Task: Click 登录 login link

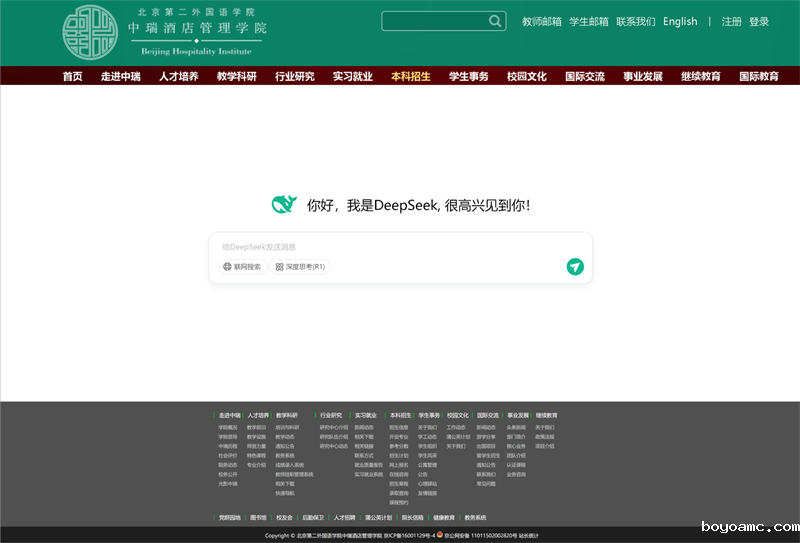Action: click(x=759, y=21)
